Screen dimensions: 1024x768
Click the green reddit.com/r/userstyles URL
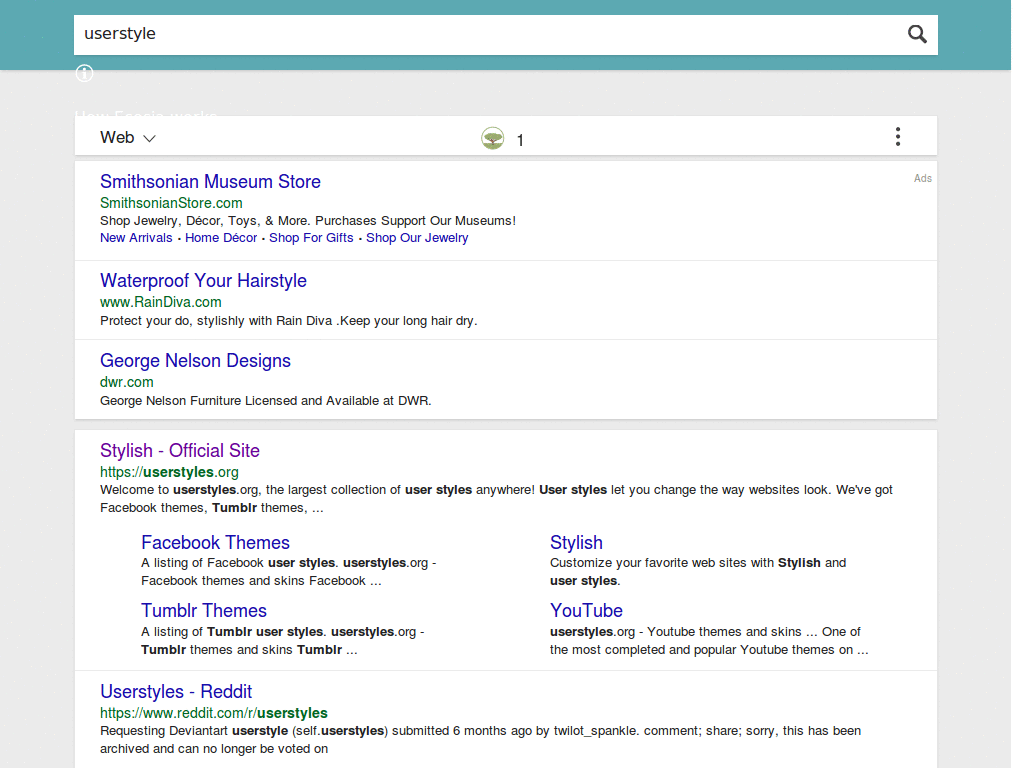point(214,712)
